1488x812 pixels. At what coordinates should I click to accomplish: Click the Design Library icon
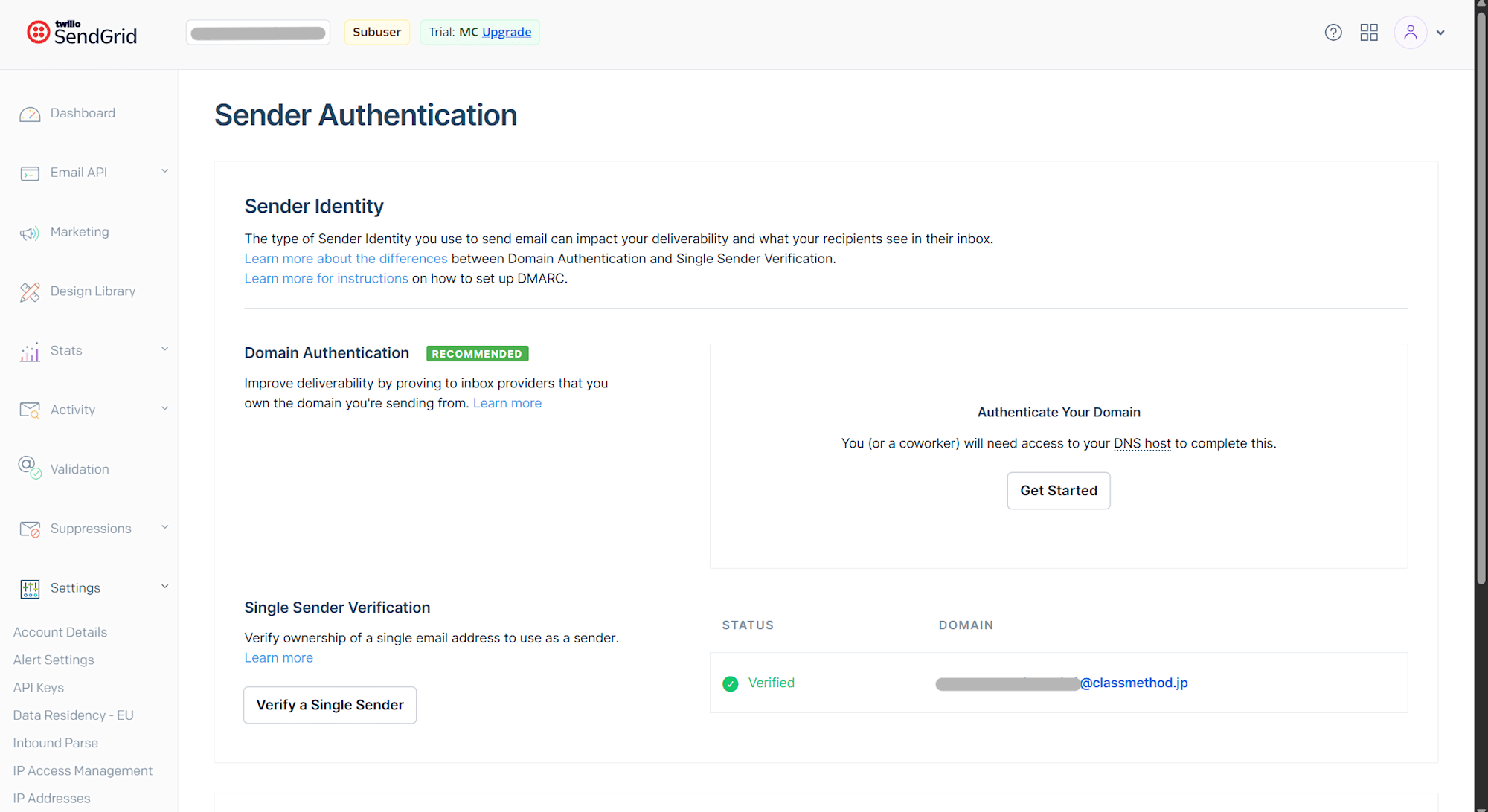click(30, 292)
